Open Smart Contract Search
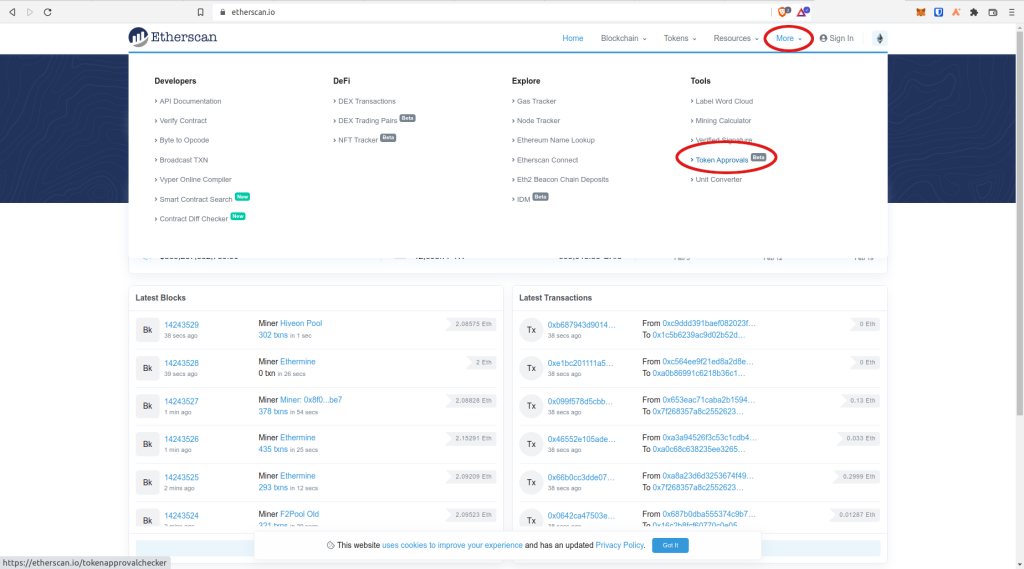1024x569 pixels. coord(195,199)
